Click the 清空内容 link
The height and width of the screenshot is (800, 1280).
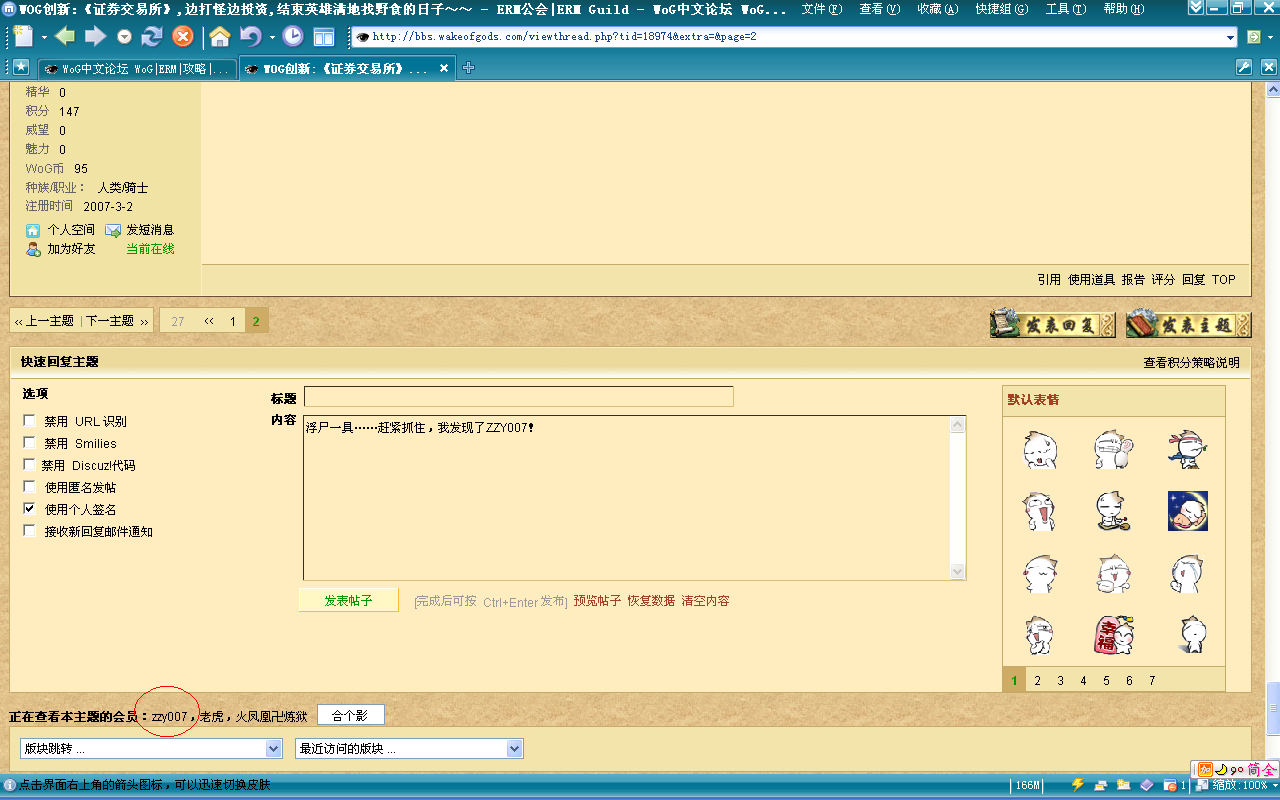click(x=705, y=601)
